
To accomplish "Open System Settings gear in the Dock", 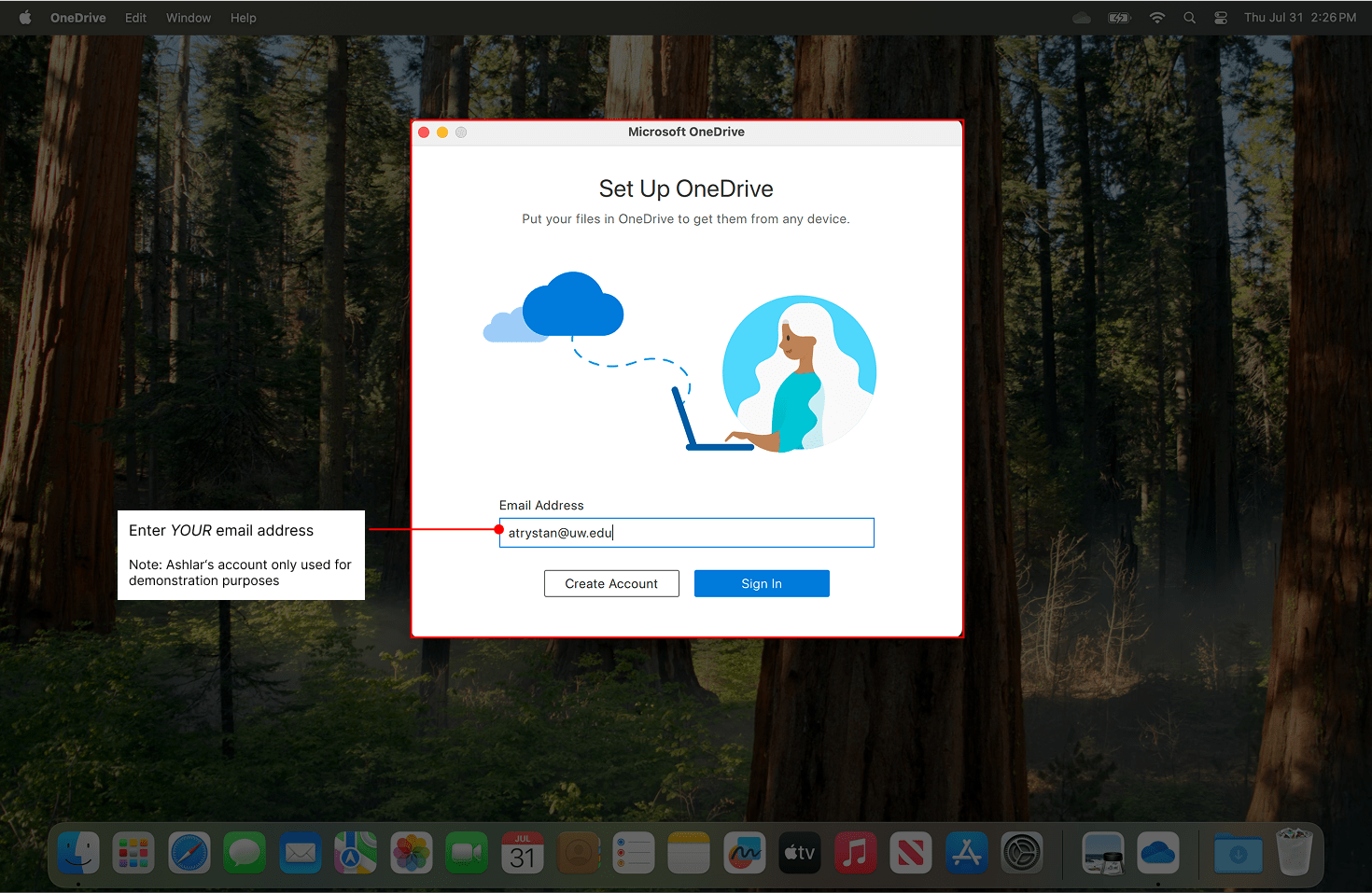I will [1021, 853].
